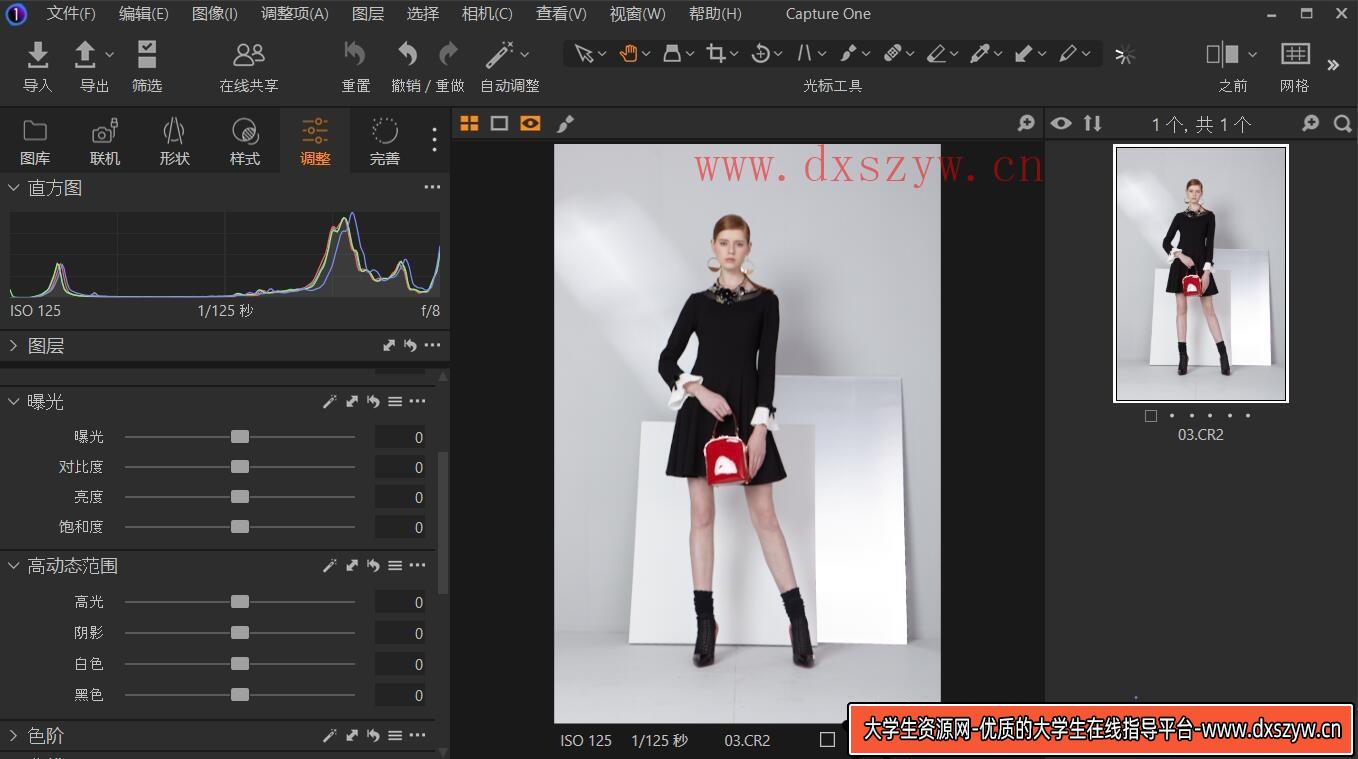Image resolution: width=1358 pixels, height=759 pixels.
Task: Click the brush icon in viewer bar
Action: pos(565,123)
